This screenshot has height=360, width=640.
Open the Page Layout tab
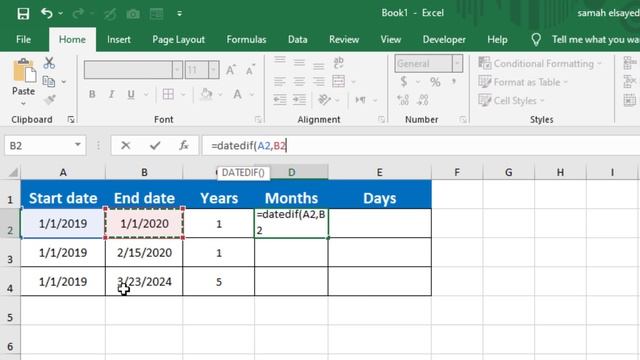point(178,40)
